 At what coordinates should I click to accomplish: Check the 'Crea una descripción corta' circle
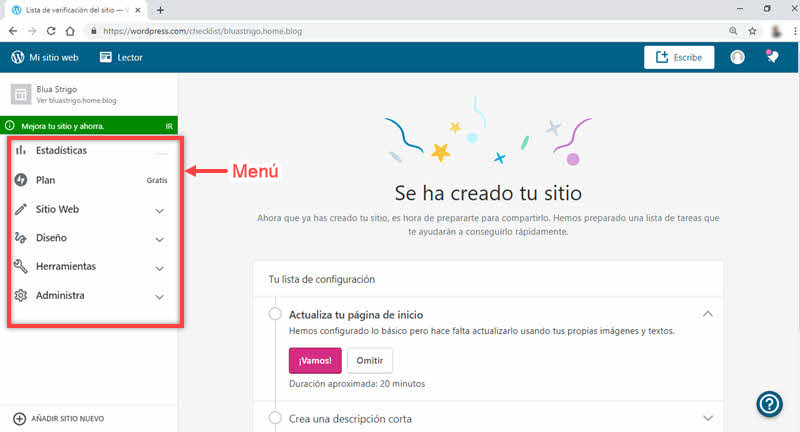[275, 418]
